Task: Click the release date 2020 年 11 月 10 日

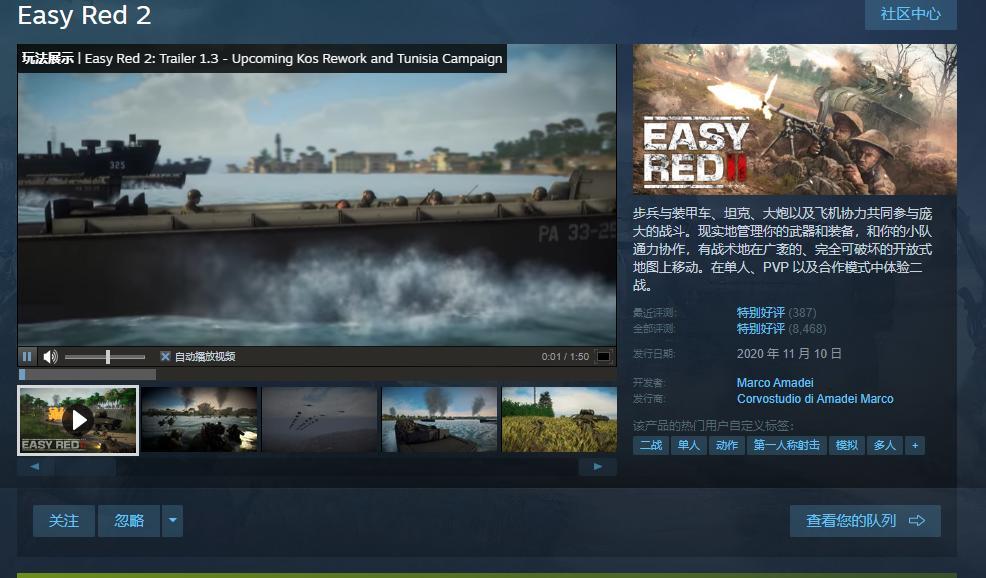Action: click(x=789, y=353)
